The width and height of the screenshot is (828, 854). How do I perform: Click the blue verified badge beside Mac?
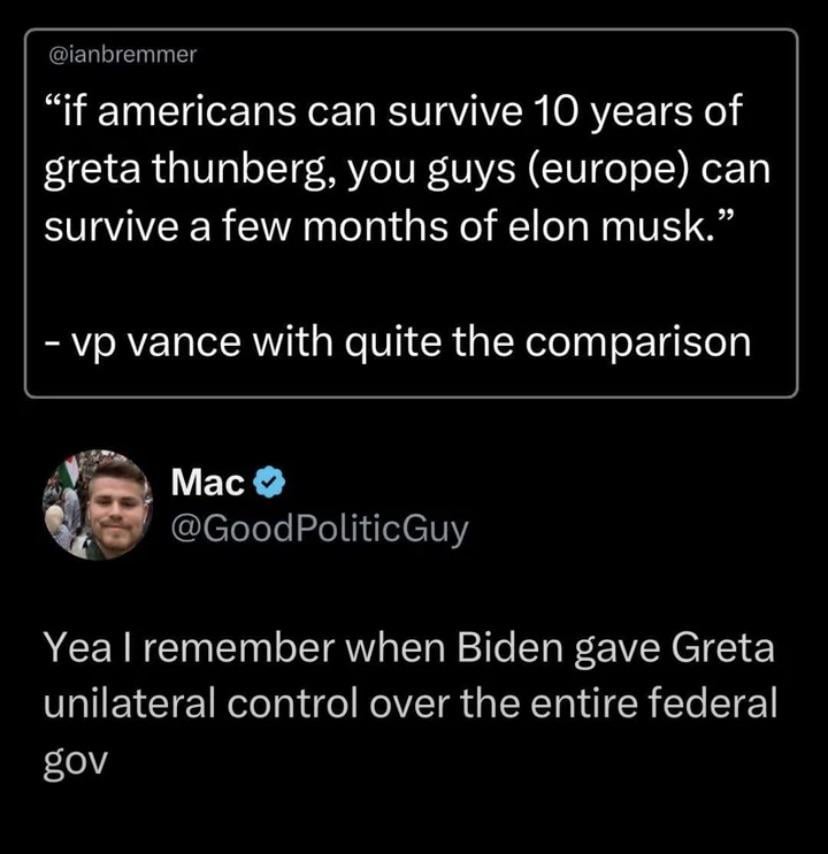coord(267,485)
